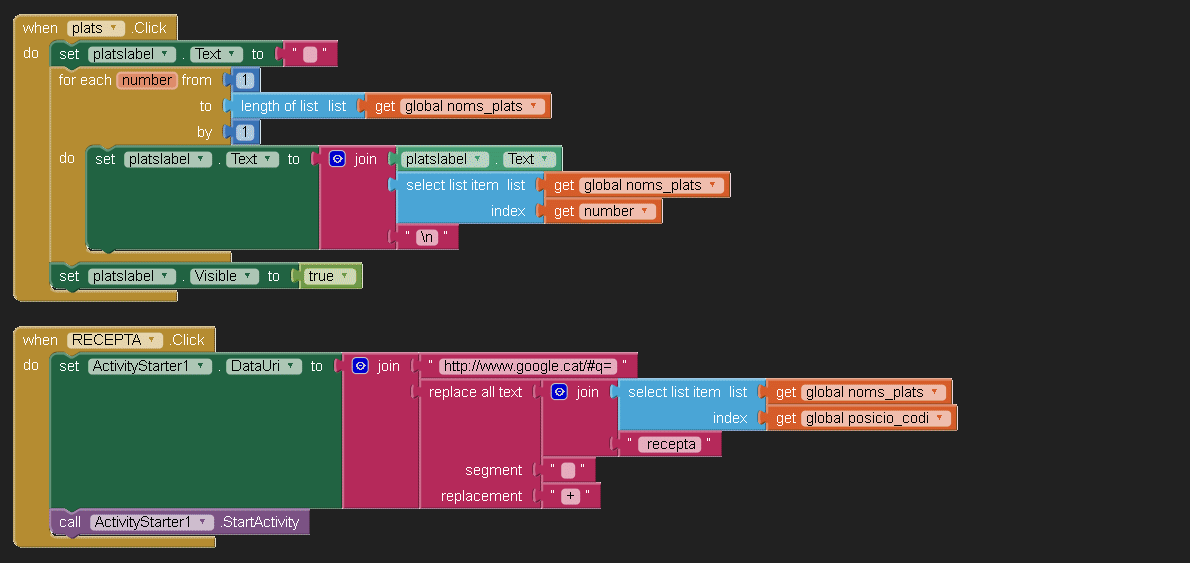Open the 'global noms_plats' dropdown beside length of list
1190x563 pixels.
coord(472,106)
